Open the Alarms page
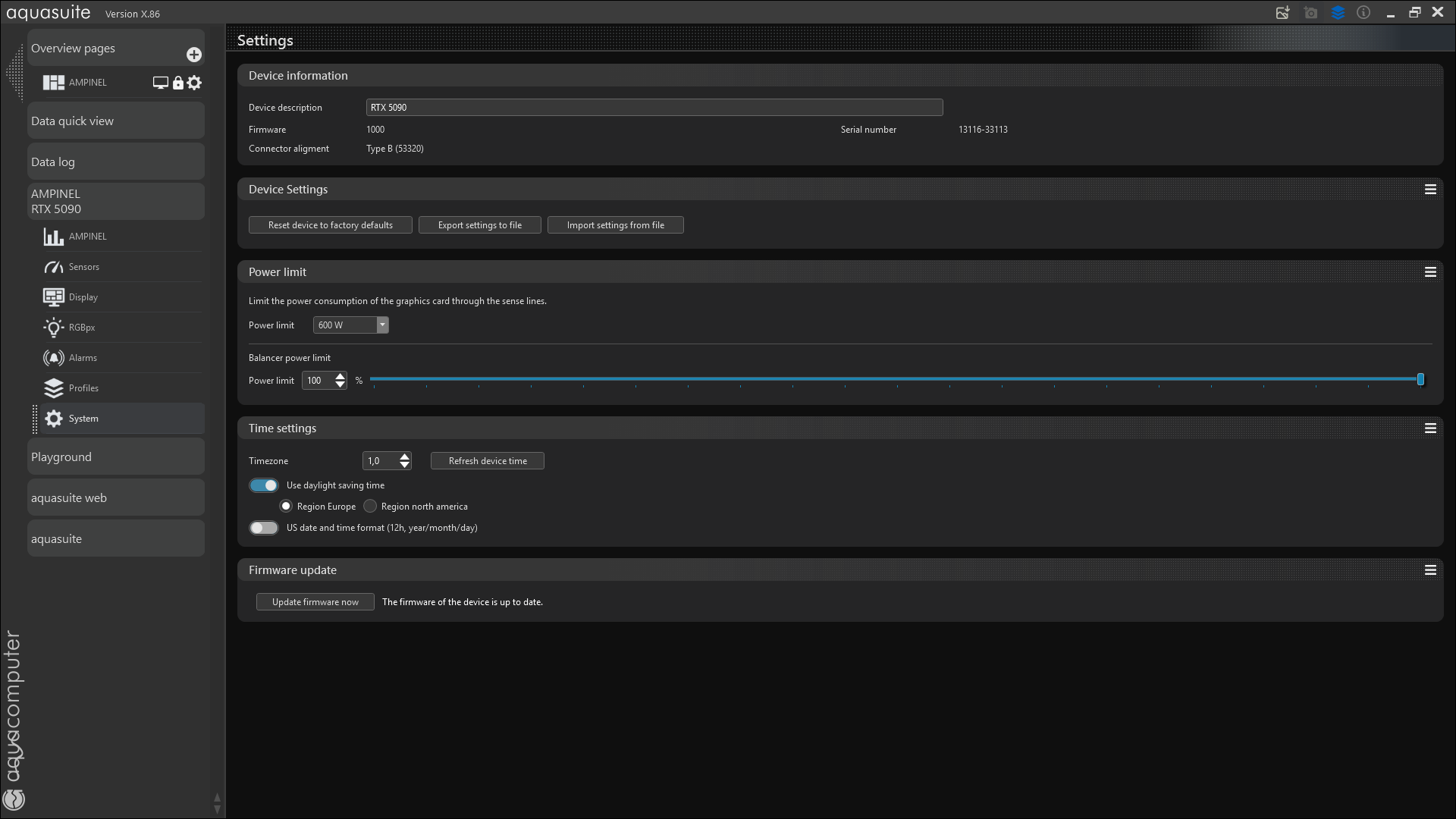The height and width of the screenshot is (819, 1456). tap(83, 358)
